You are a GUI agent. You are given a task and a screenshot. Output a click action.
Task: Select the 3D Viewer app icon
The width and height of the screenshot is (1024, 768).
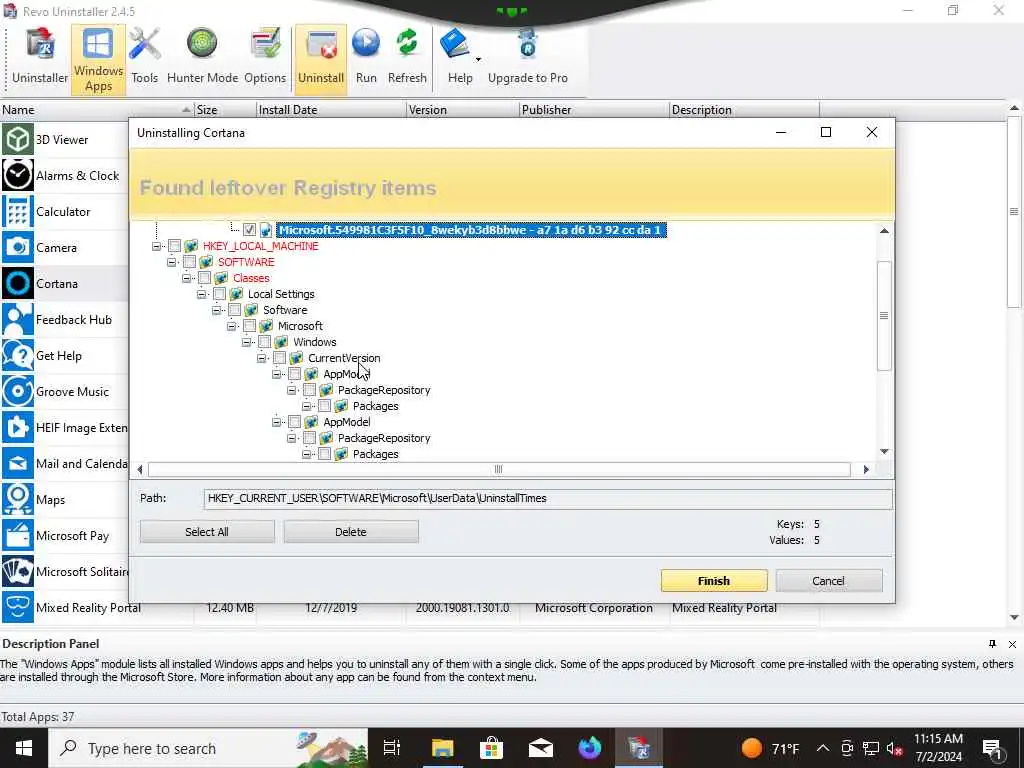(18, 139)
